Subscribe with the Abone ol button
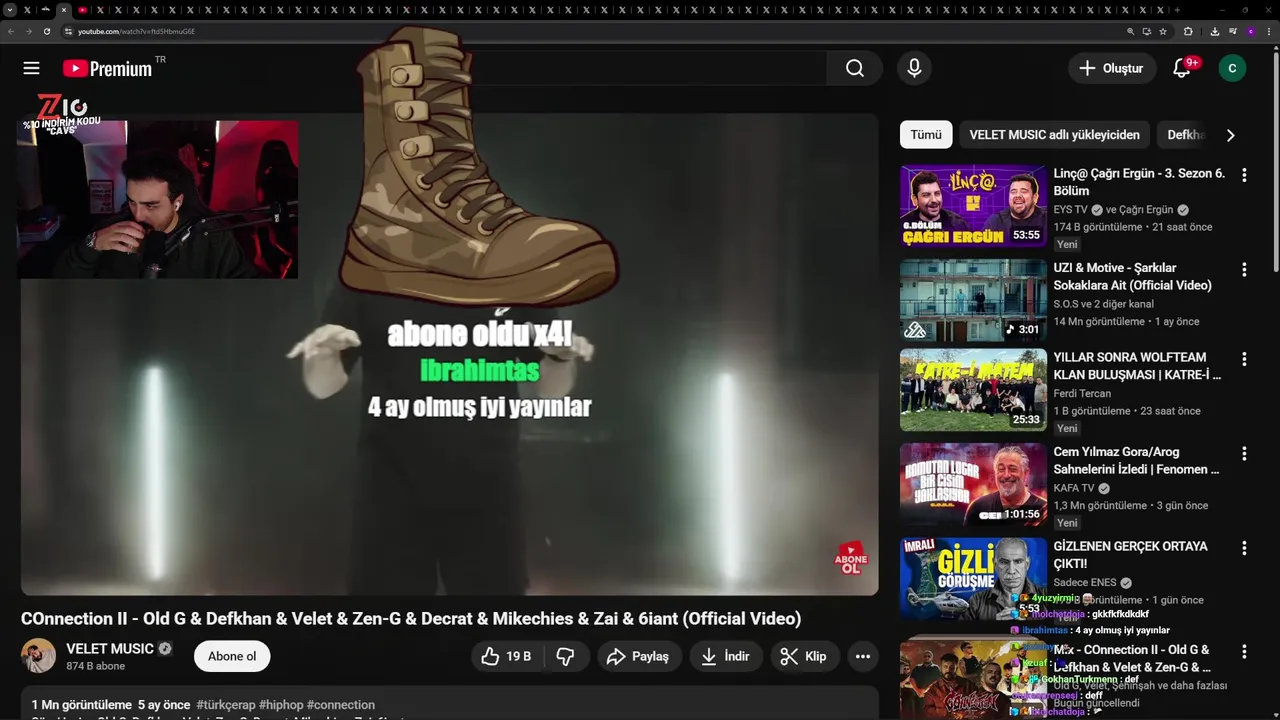 (x=232, y=656)
